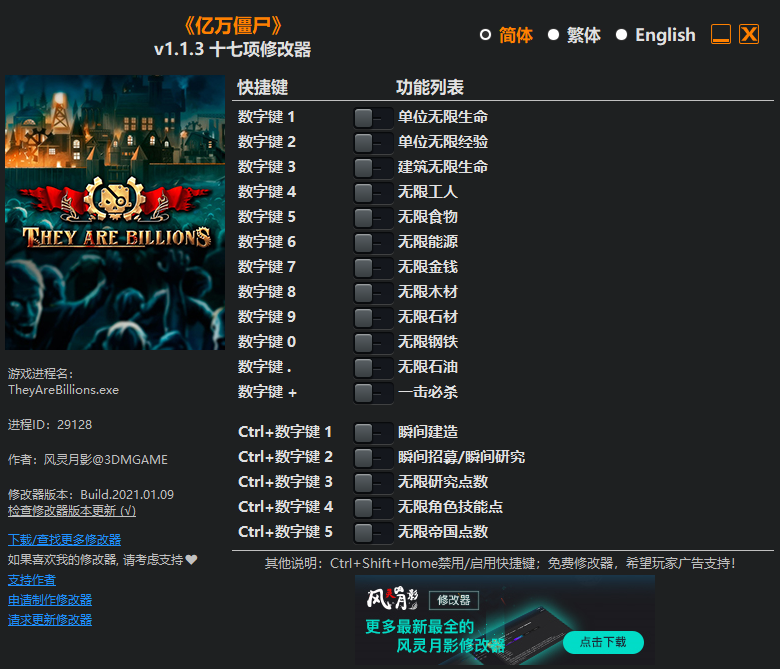Click 修改器 label in ad banner

pyautogui.click(x=454, y=600)
